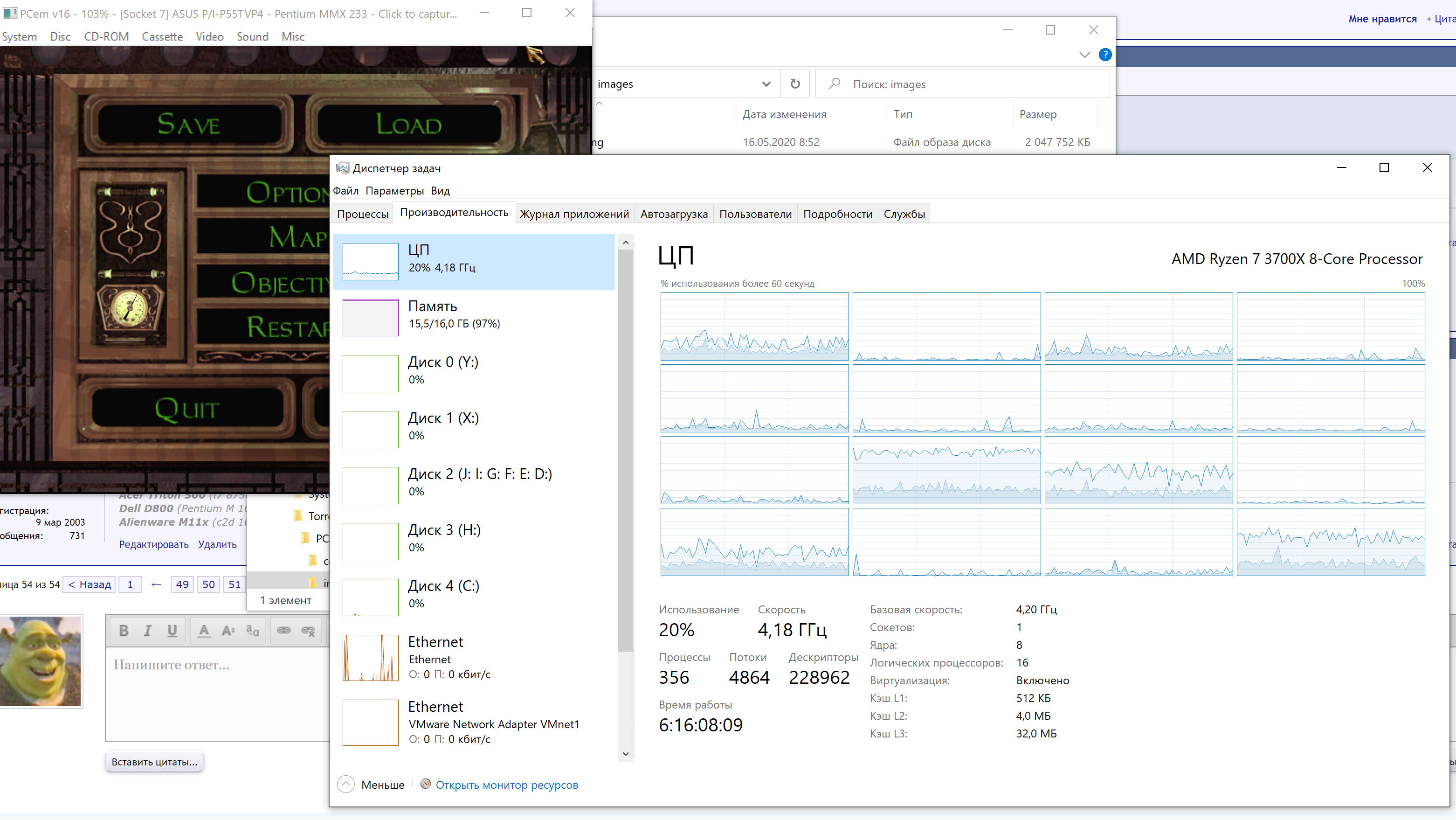
Task: Click the Вставить цитаты button
Action: [154, 761]
